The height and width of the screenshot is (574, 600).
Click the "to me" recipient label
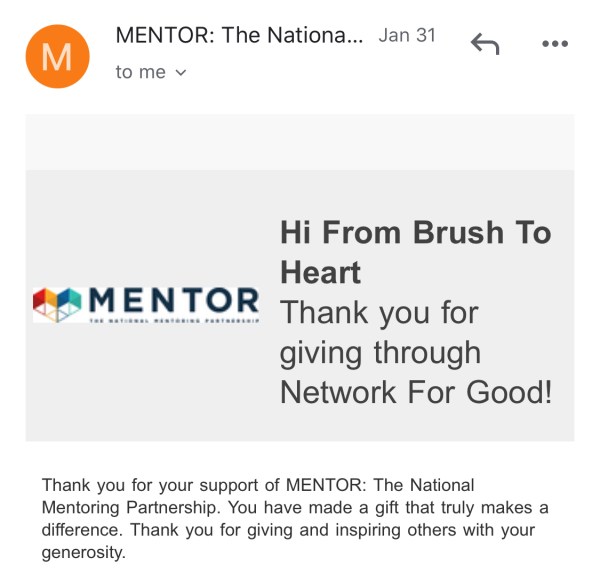pos(140,72)
